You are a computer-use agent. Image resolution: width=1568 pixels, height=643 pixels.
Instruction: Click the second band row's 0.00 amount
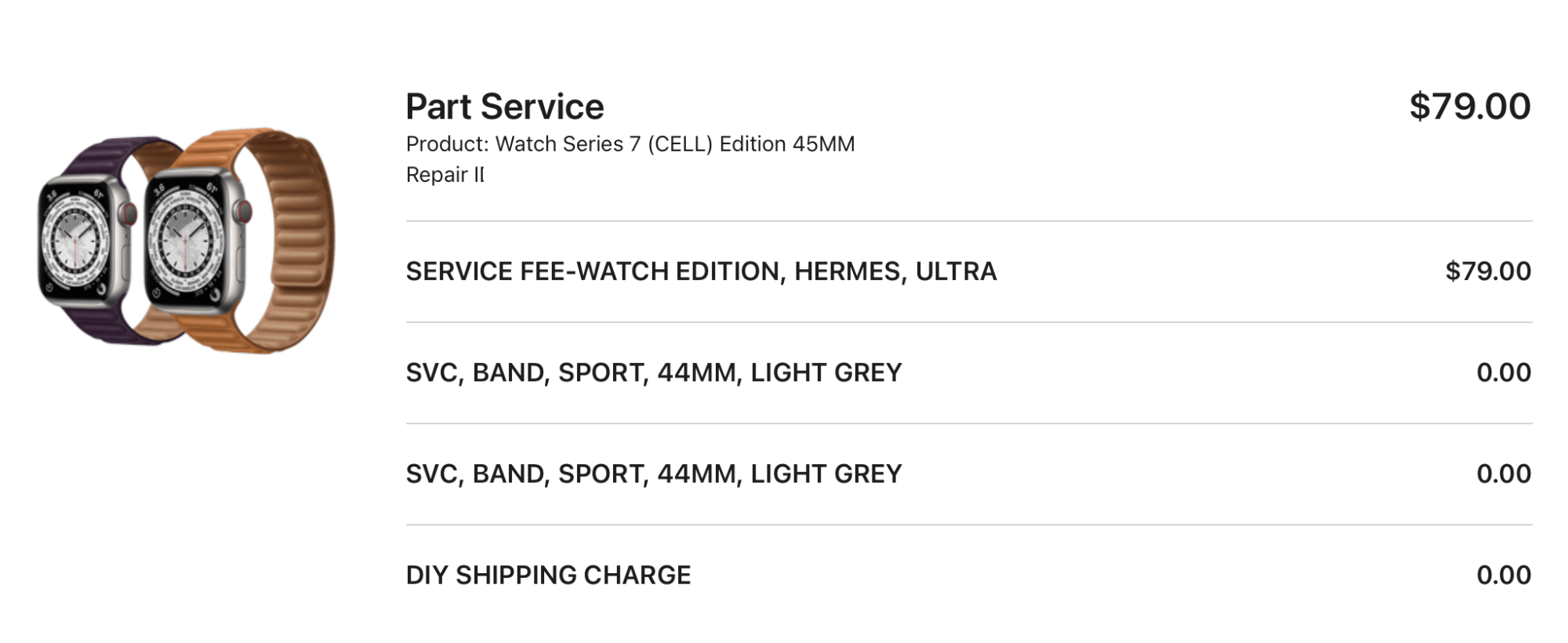pyautogui.click(x=1503, y=474)
